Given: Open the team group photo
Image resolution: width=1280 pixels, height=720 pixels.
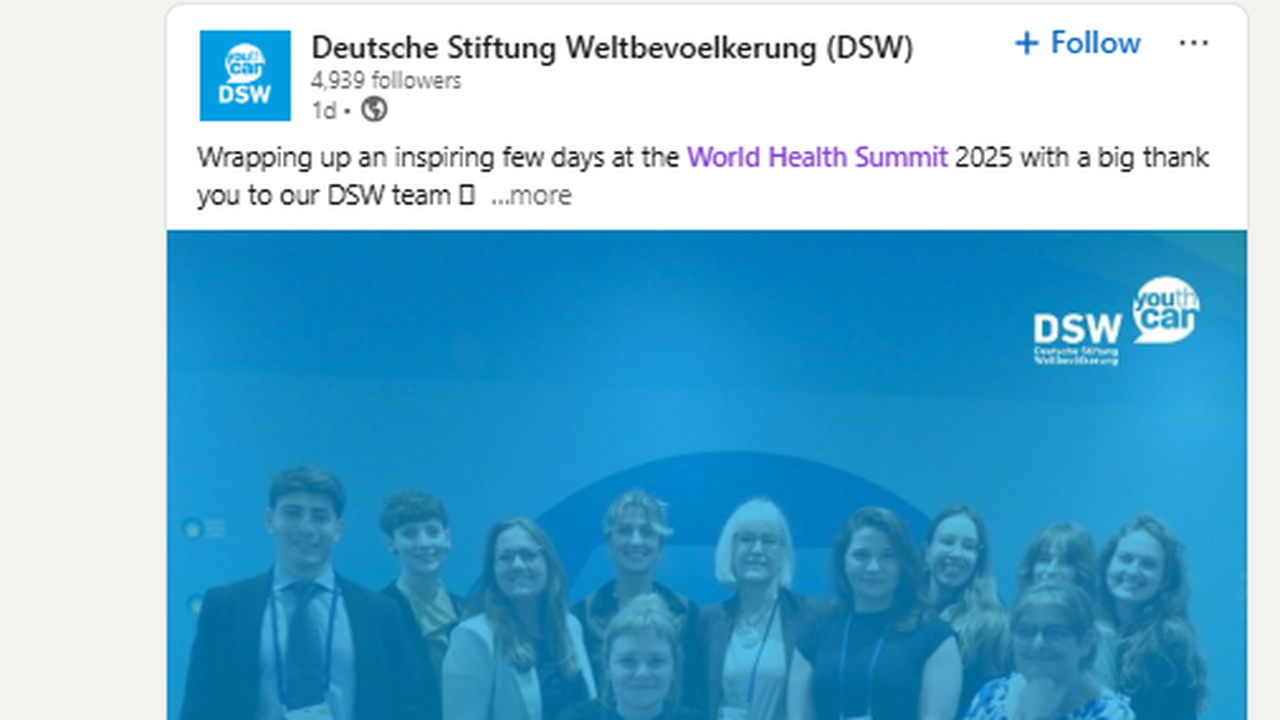Looking at the screenshot, I should [707, 476].
